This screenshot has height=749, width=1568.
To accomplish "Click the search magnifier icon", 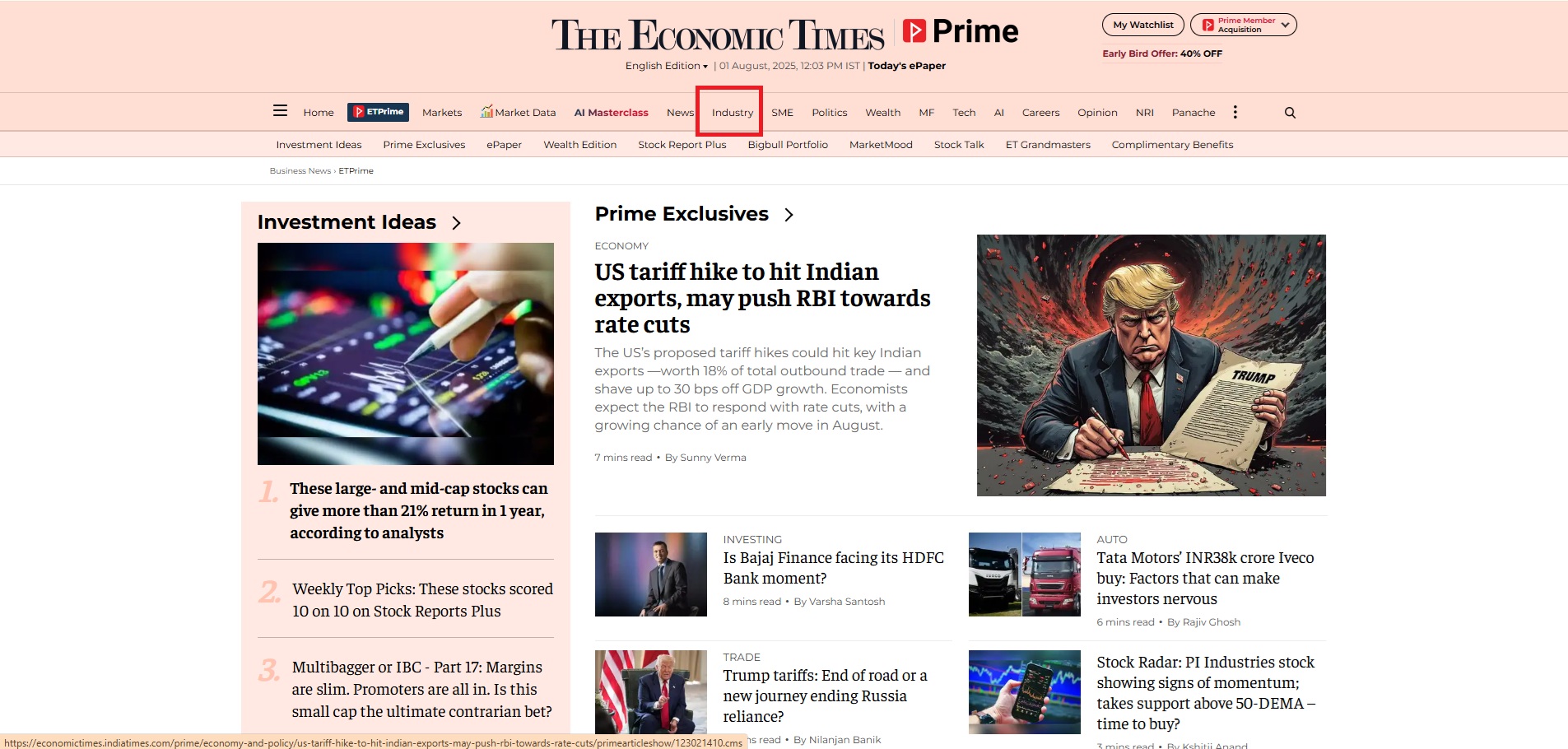I will 1290,113.
